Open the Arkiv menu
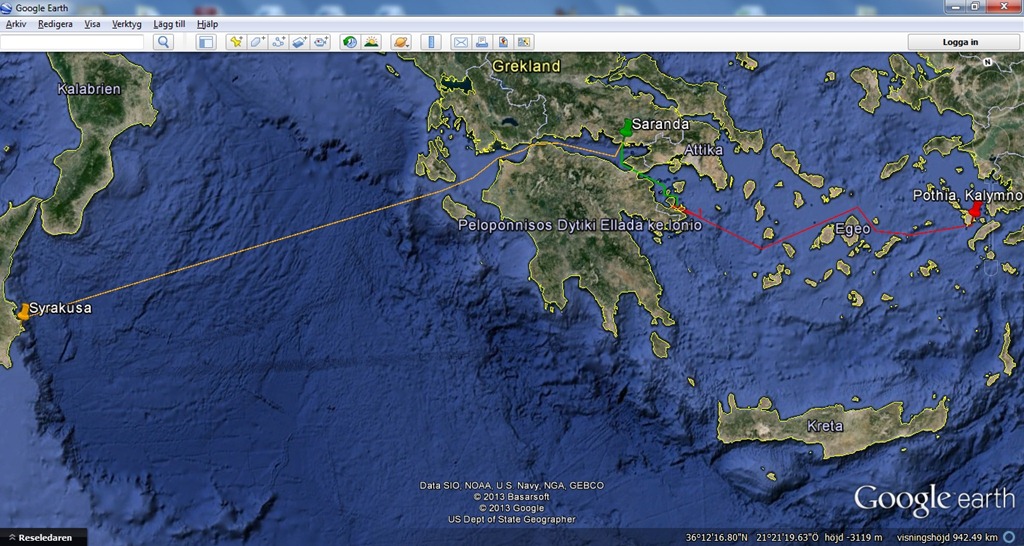This screenshot has width=1024, height=546. [16, 23]
